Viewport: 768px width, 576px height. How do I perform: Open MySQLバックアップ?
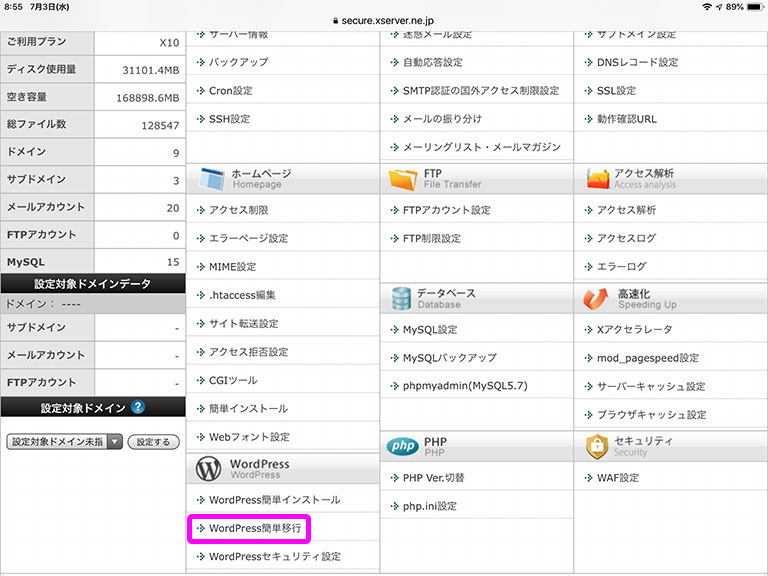coord(450,358)
